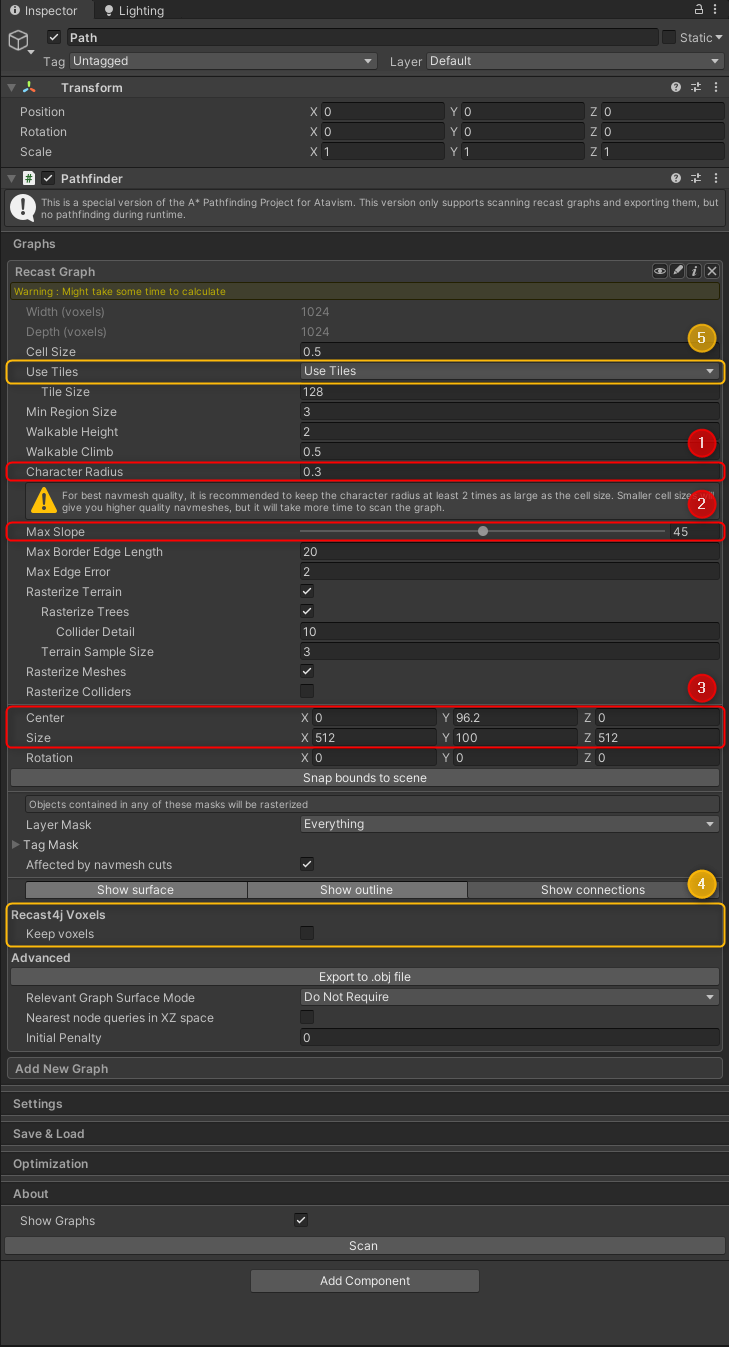Enable the Keep voxels checkbox
This screenshot has height=1347, width=729.
point(307,934)
